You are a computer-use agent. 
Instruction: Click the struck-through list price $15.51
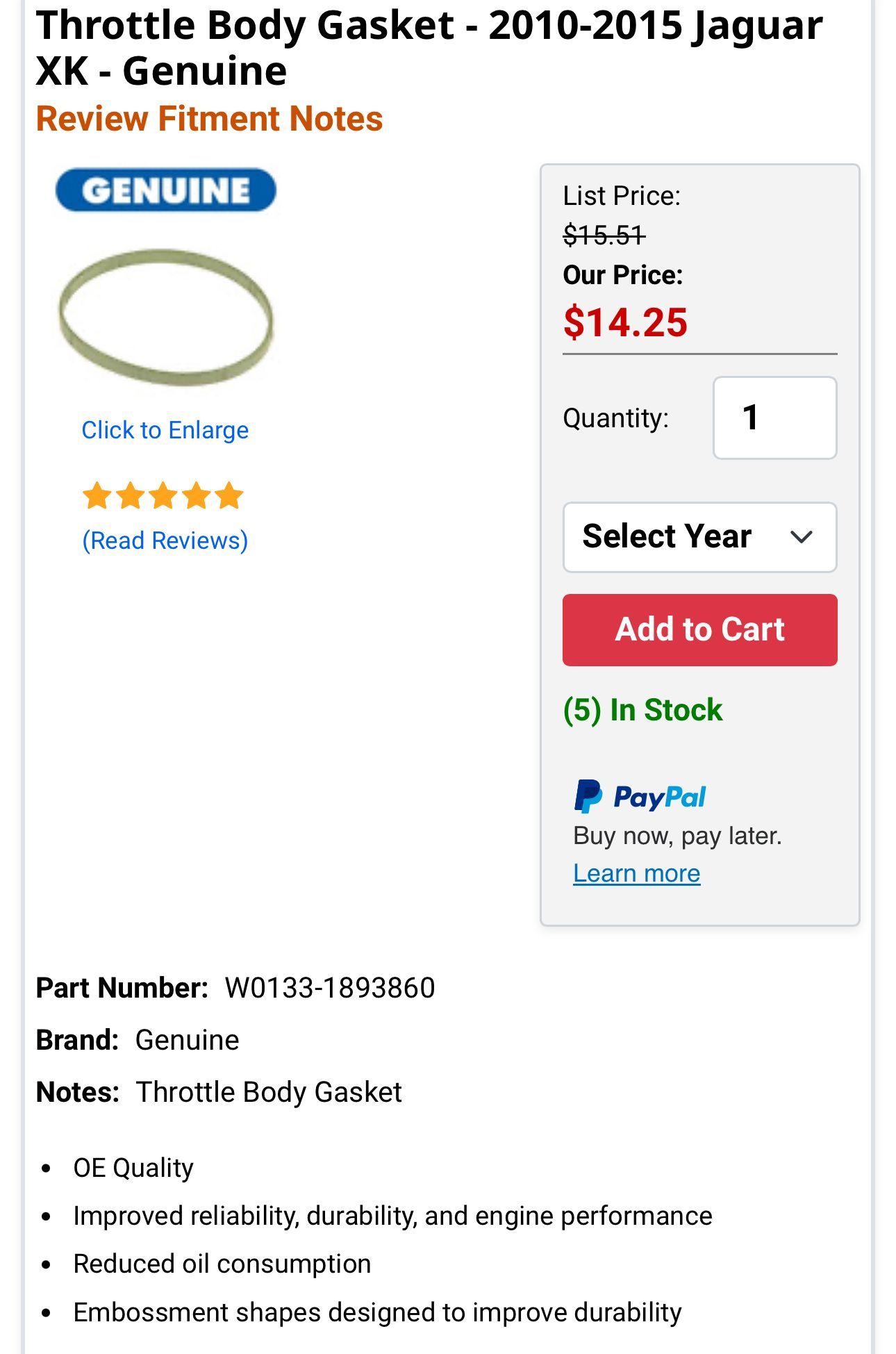pyautogui.click(x=604, y=236)
